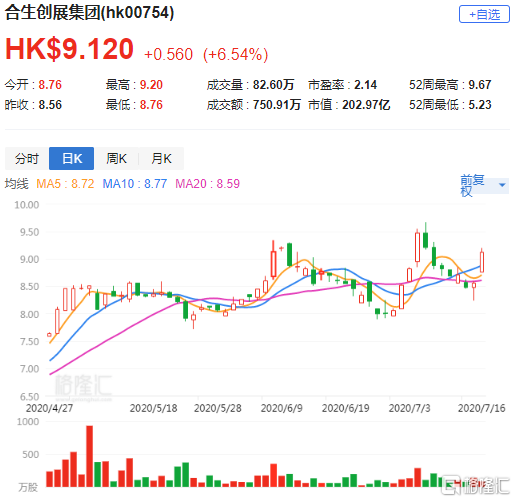
Task: Click the 格隆汇 logo at bottom right
Action: [x=476, y=486]
